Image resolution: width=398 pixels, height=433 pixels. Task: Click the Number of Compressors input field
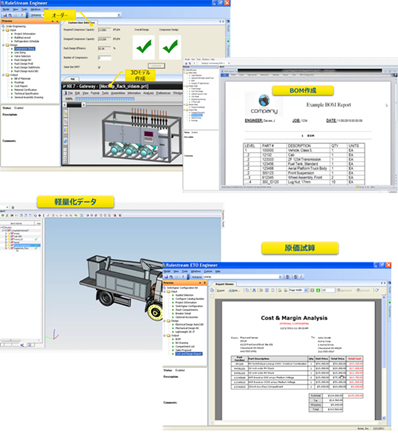point(104,58)
